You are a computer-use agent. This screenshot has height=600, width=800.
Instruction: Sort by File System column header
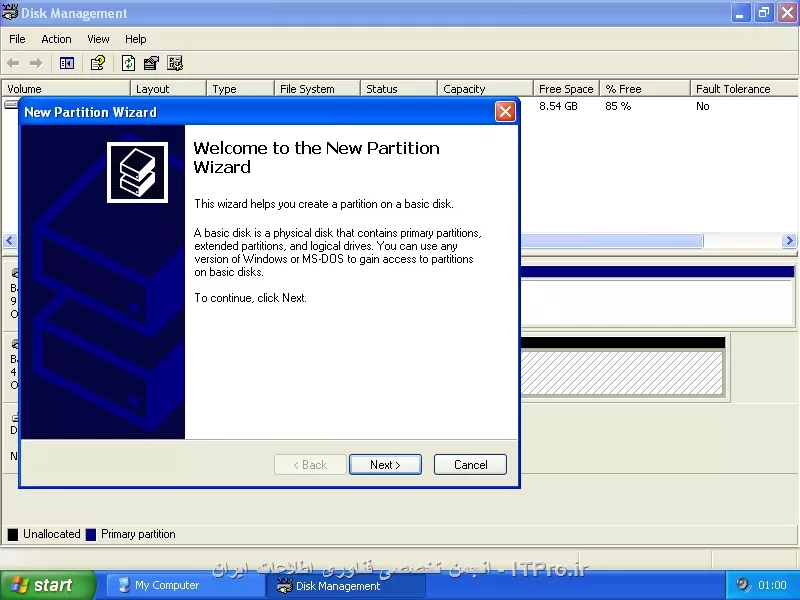point(317,89)
